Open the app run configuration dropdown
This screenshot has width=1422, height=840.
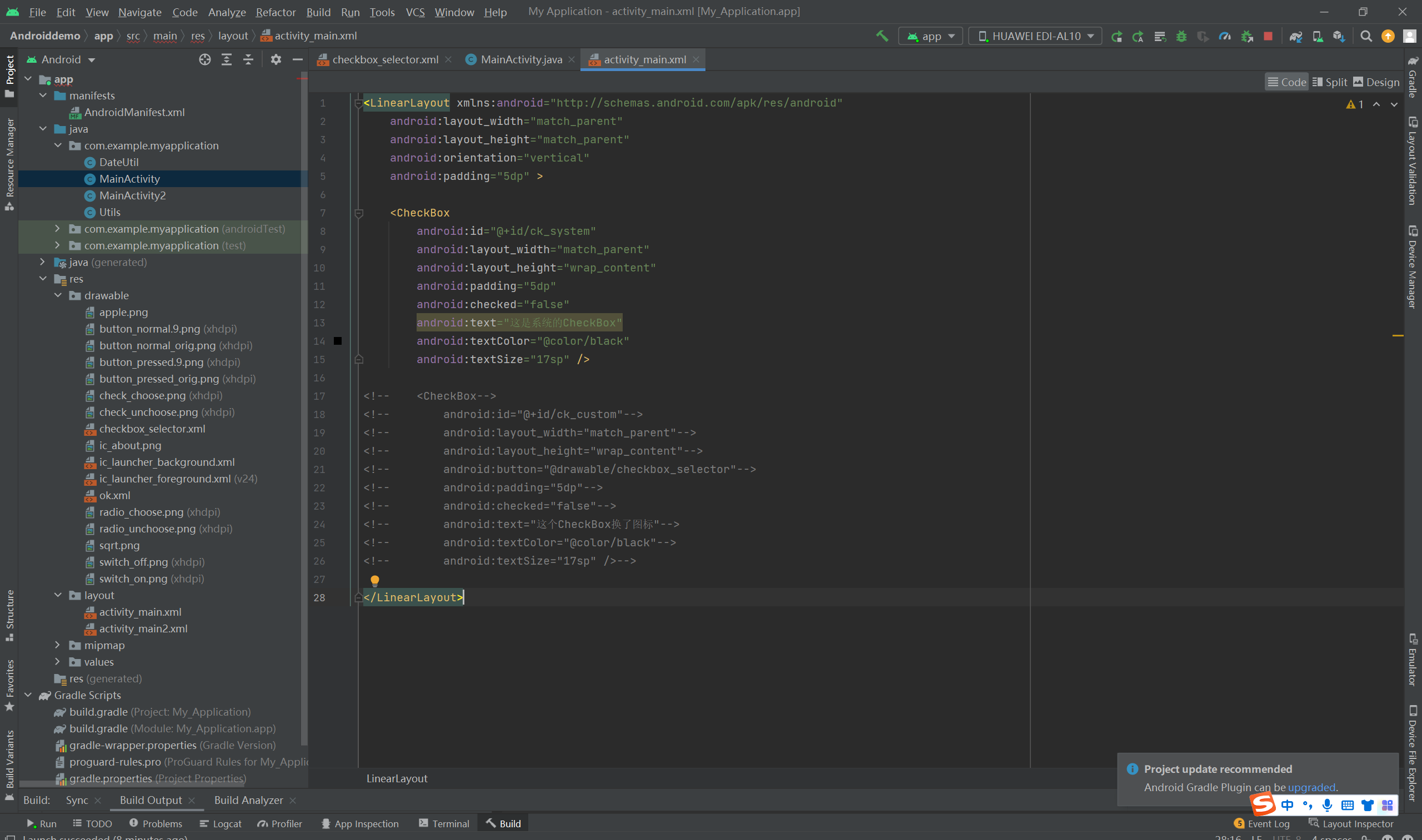(930, 36)
